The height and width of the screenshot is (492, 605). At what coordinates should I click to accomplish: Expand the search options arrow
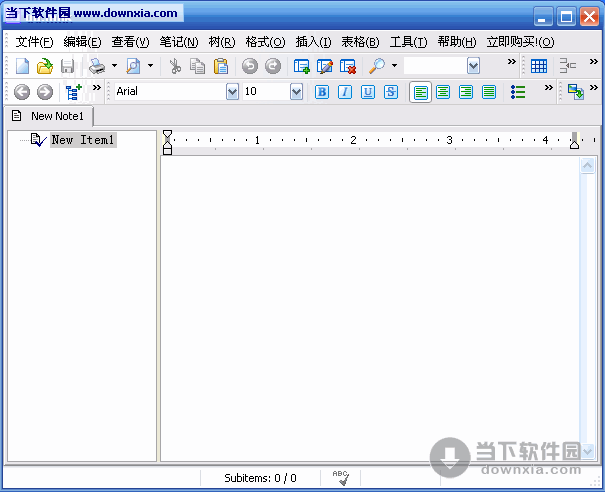[x=394, y=66]
